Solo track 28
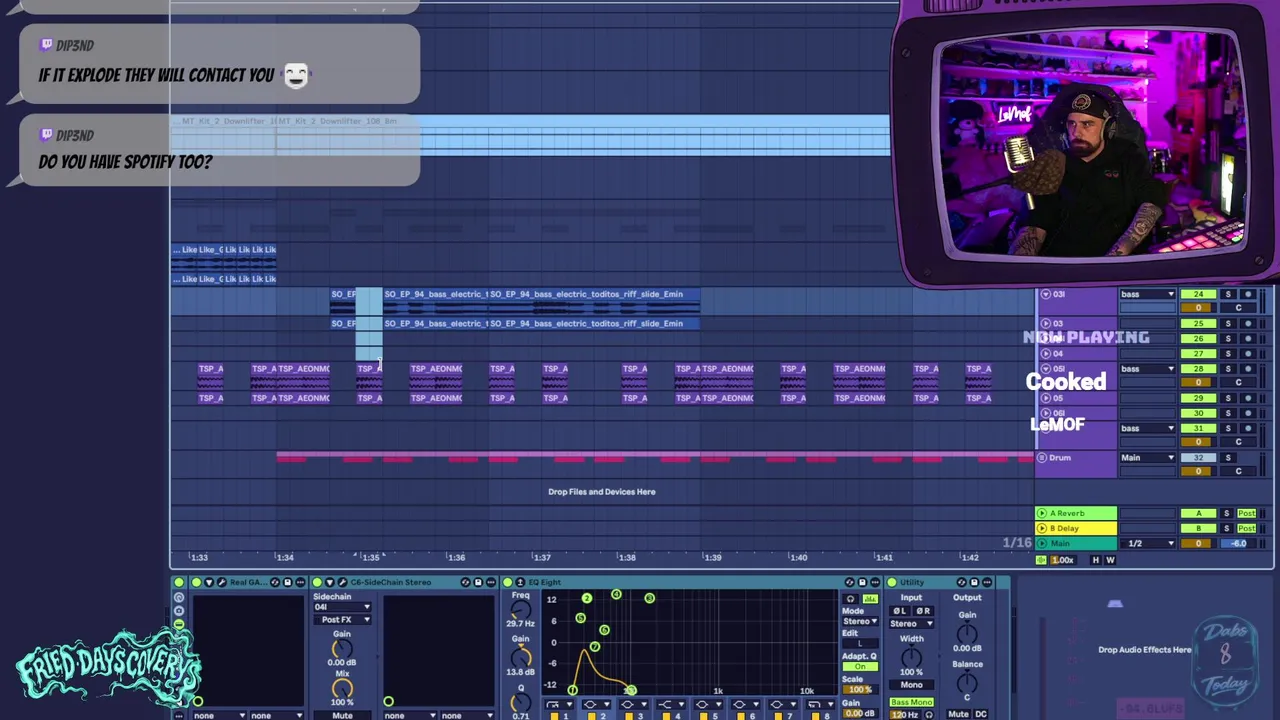This screenshot has height=720, width=1280. pyautogui.click(x=1228, y=368)
